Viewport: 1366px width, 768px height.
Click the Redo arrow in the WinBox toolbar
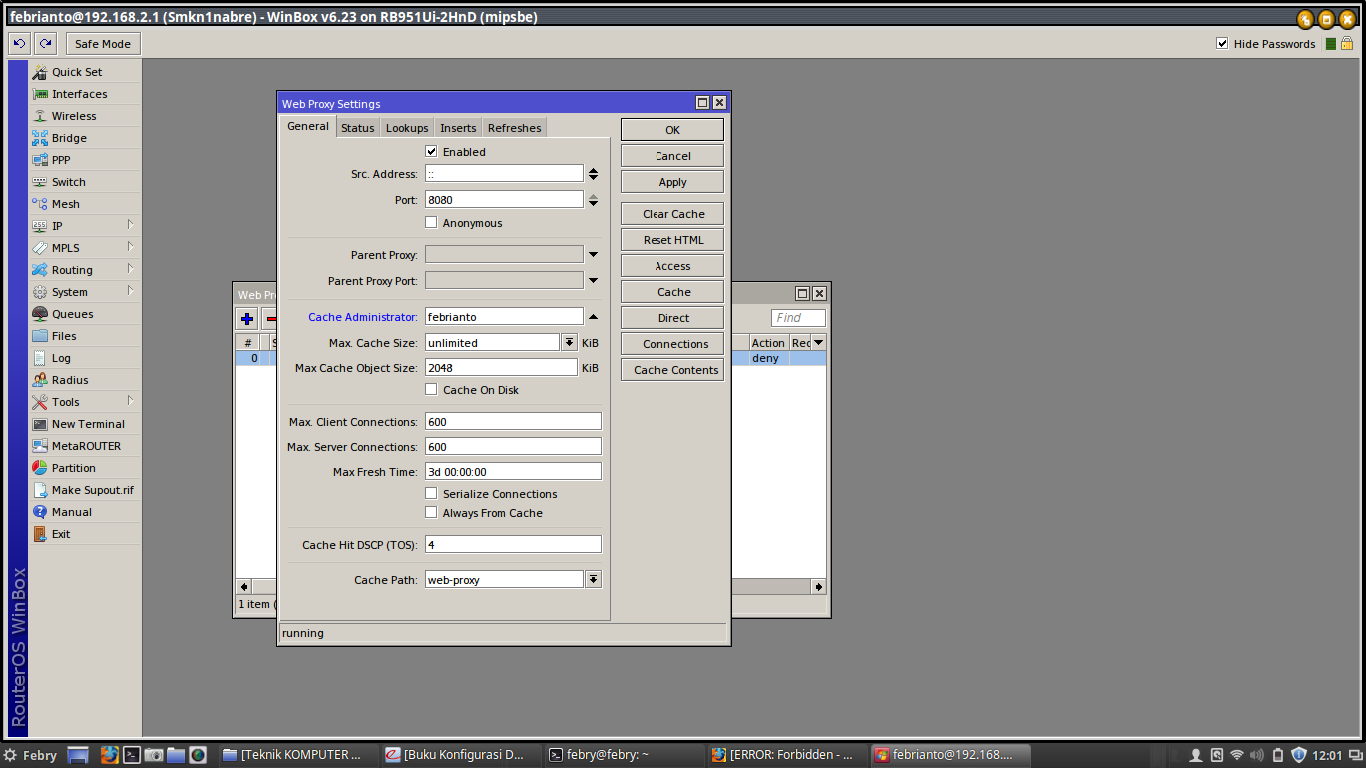45,44
